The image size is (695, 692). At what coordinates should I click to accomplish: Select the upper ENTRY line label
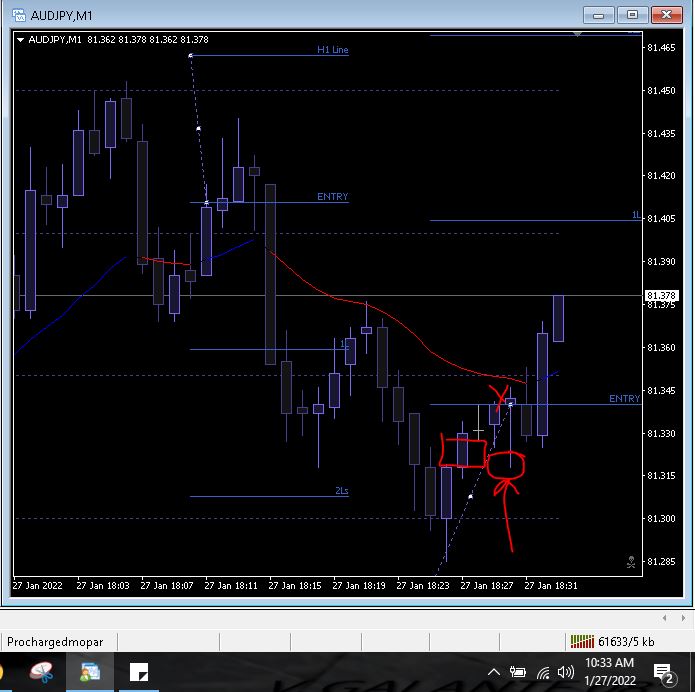click(332, 196)
